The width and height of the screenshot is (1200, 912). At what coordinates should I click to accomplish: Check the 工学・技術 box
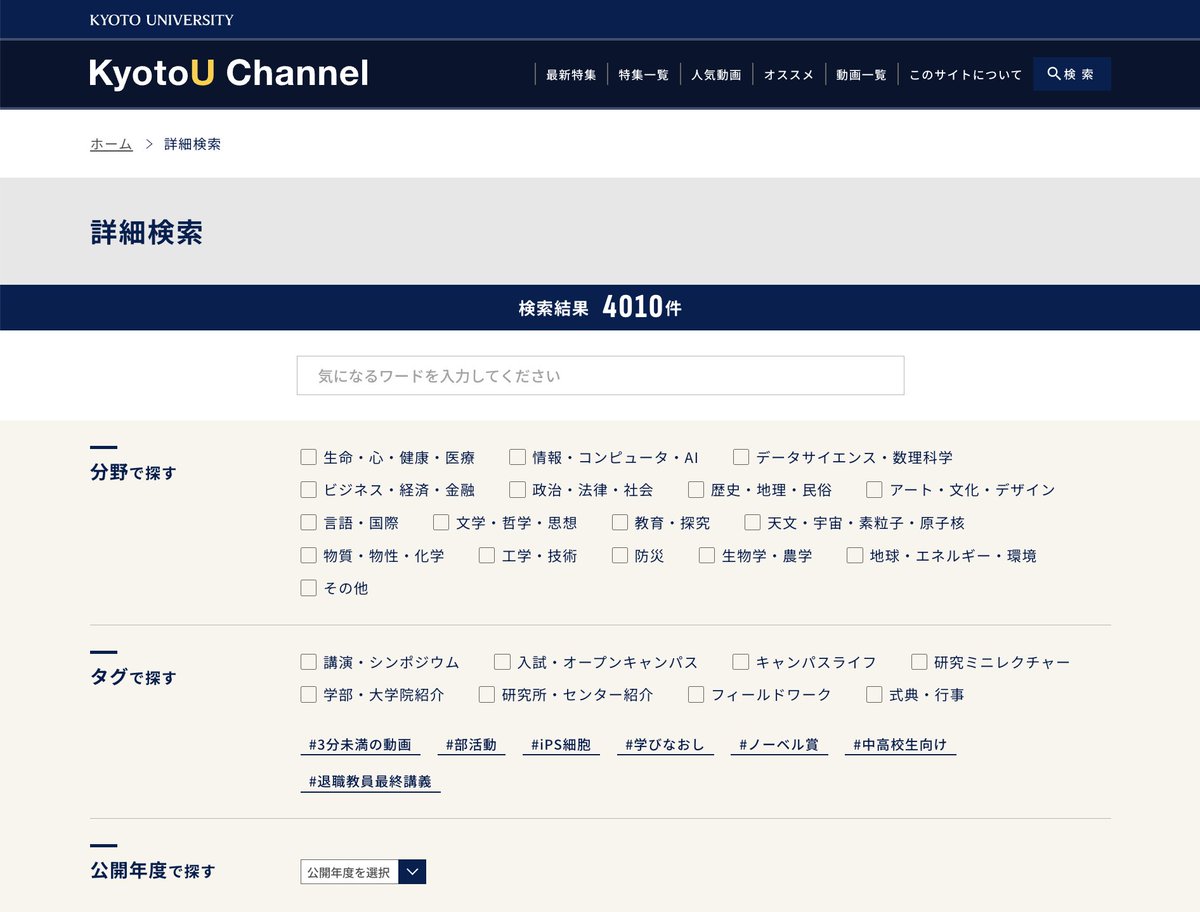pyautogui.click(x=487, y=556)
